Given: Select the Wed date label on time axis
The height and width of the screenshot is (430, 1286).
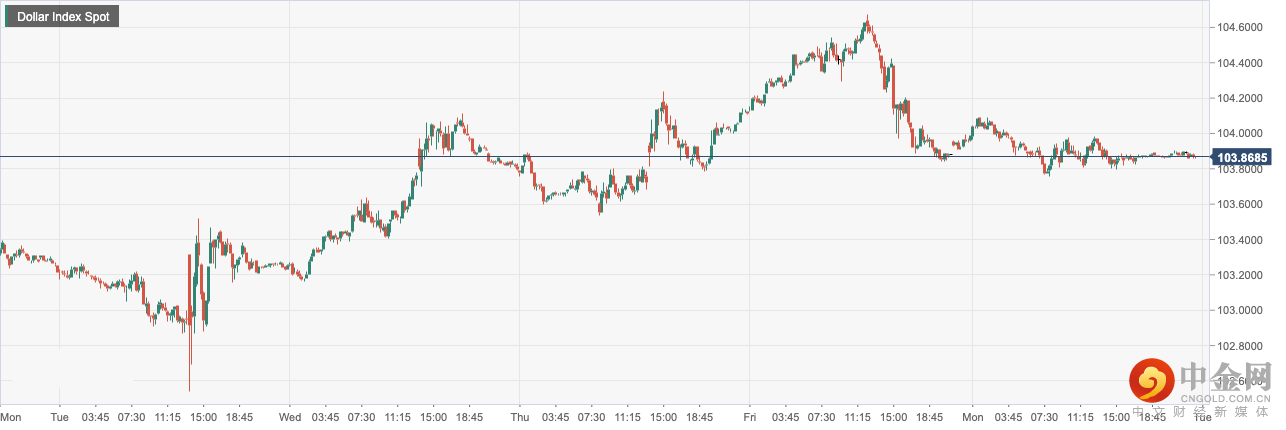Looking at the screenshot, I should [x=290, y=416].
